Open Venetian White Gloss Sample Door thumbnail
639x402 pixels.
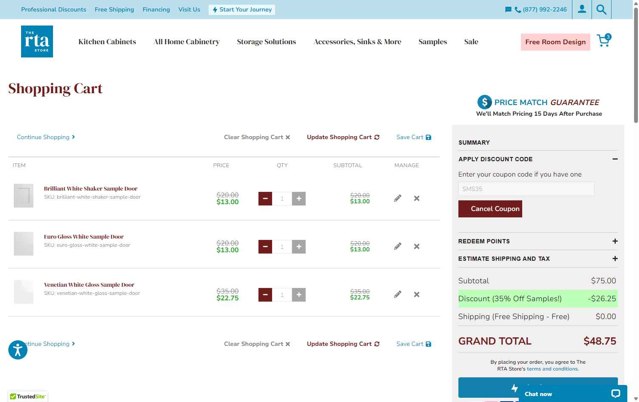[x=24, y=292]
